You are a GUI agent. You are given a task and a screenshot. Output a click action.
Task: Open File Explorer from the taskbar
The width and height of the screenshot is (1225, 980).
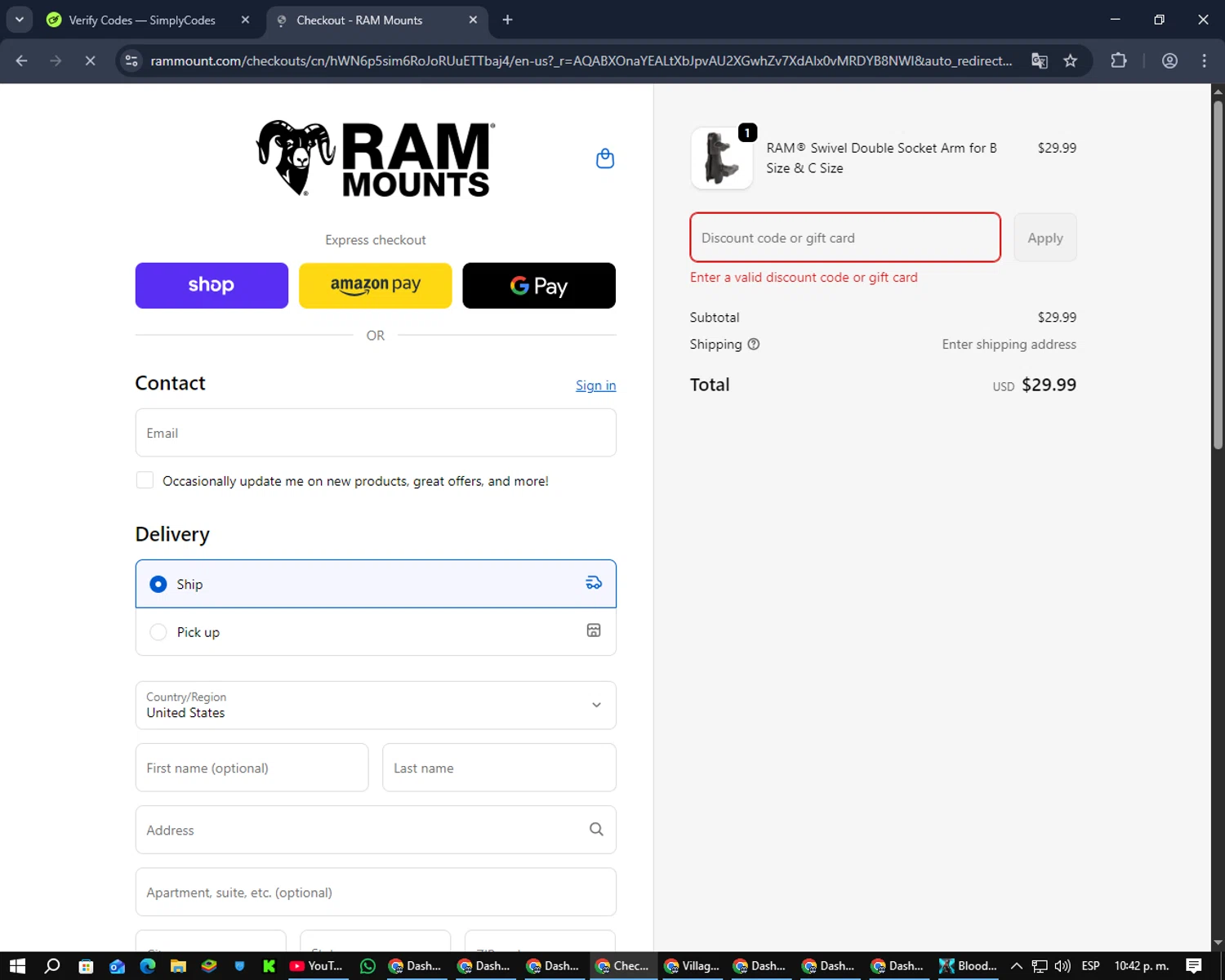click(178, 966)
